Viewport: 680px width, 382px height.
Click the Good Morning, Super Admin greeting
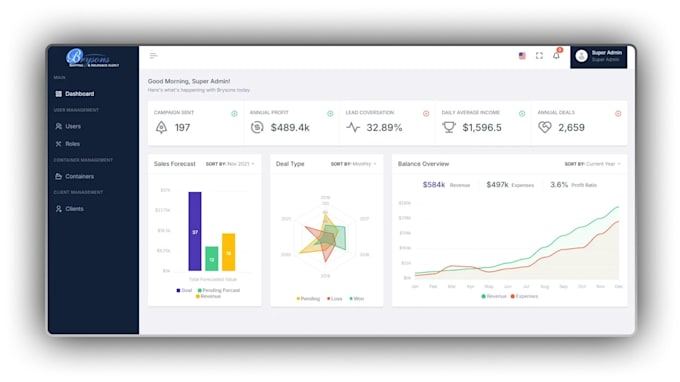pos(189,81)
